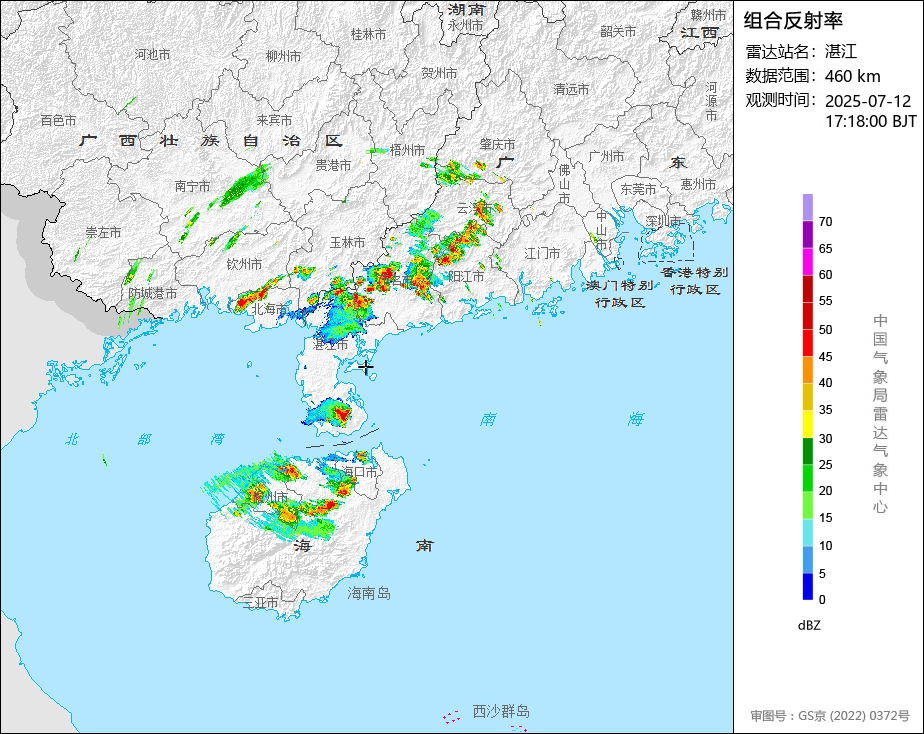Image resolution: width=924 pixels, height=734 pixels.
Task: Click the 梧州市 map label
Action: click(407, 150)
